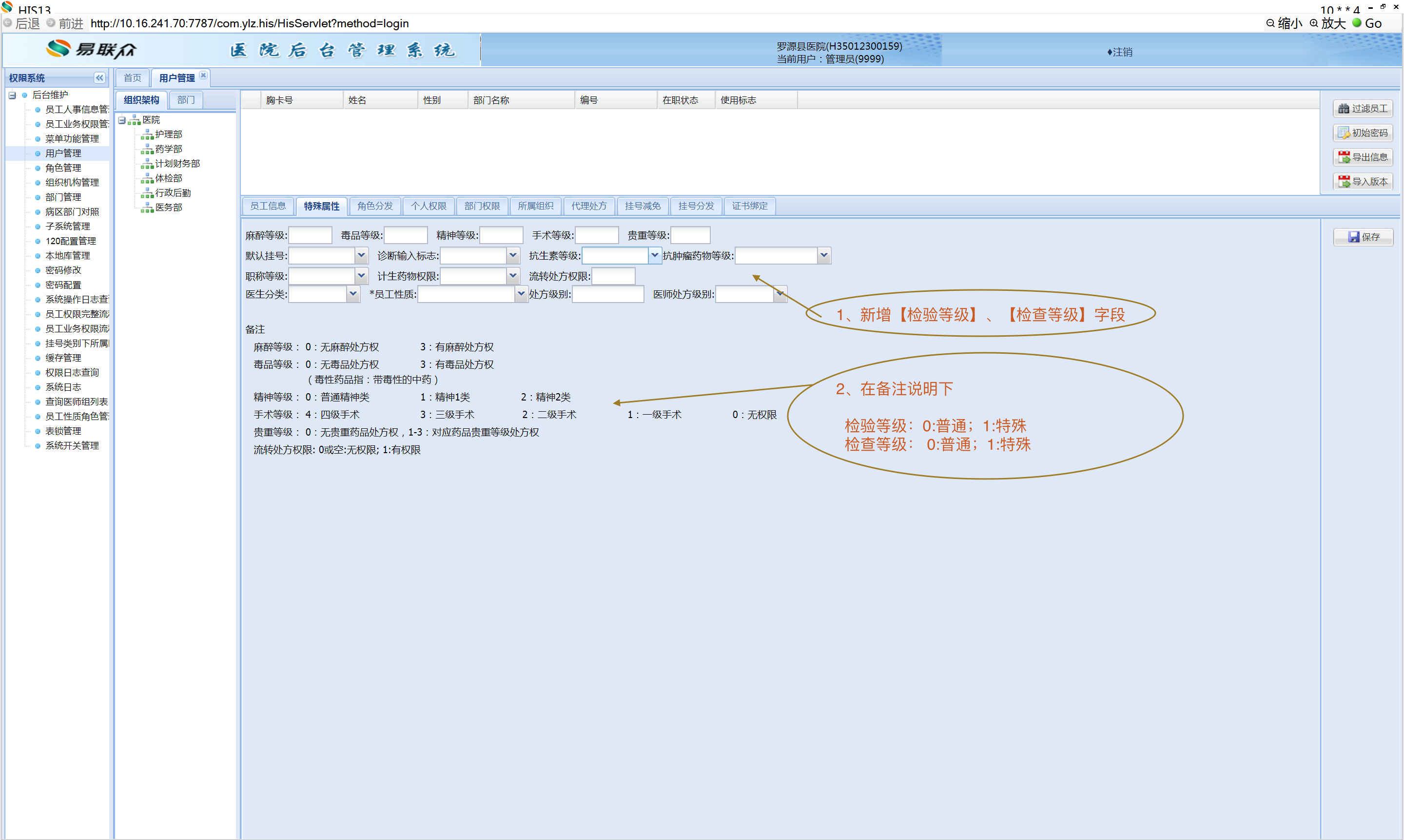
Task: Click the 过滤员工 binoculars button
Action: (1362, 109)
